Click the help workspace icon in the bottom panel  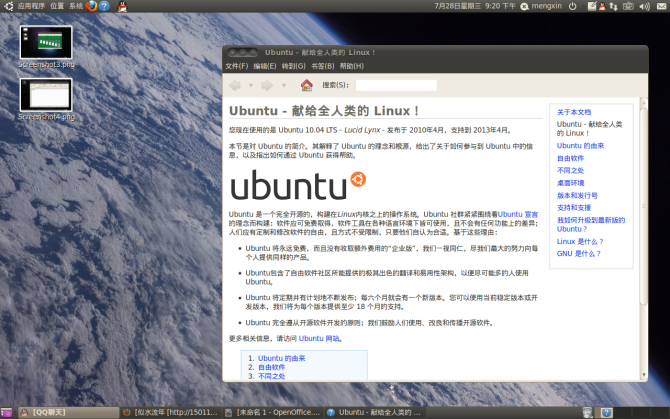tap(606, 413)
